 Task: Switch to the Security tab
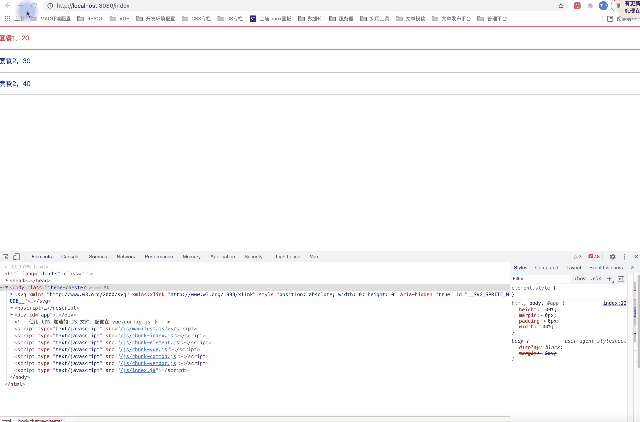[254, 257]
